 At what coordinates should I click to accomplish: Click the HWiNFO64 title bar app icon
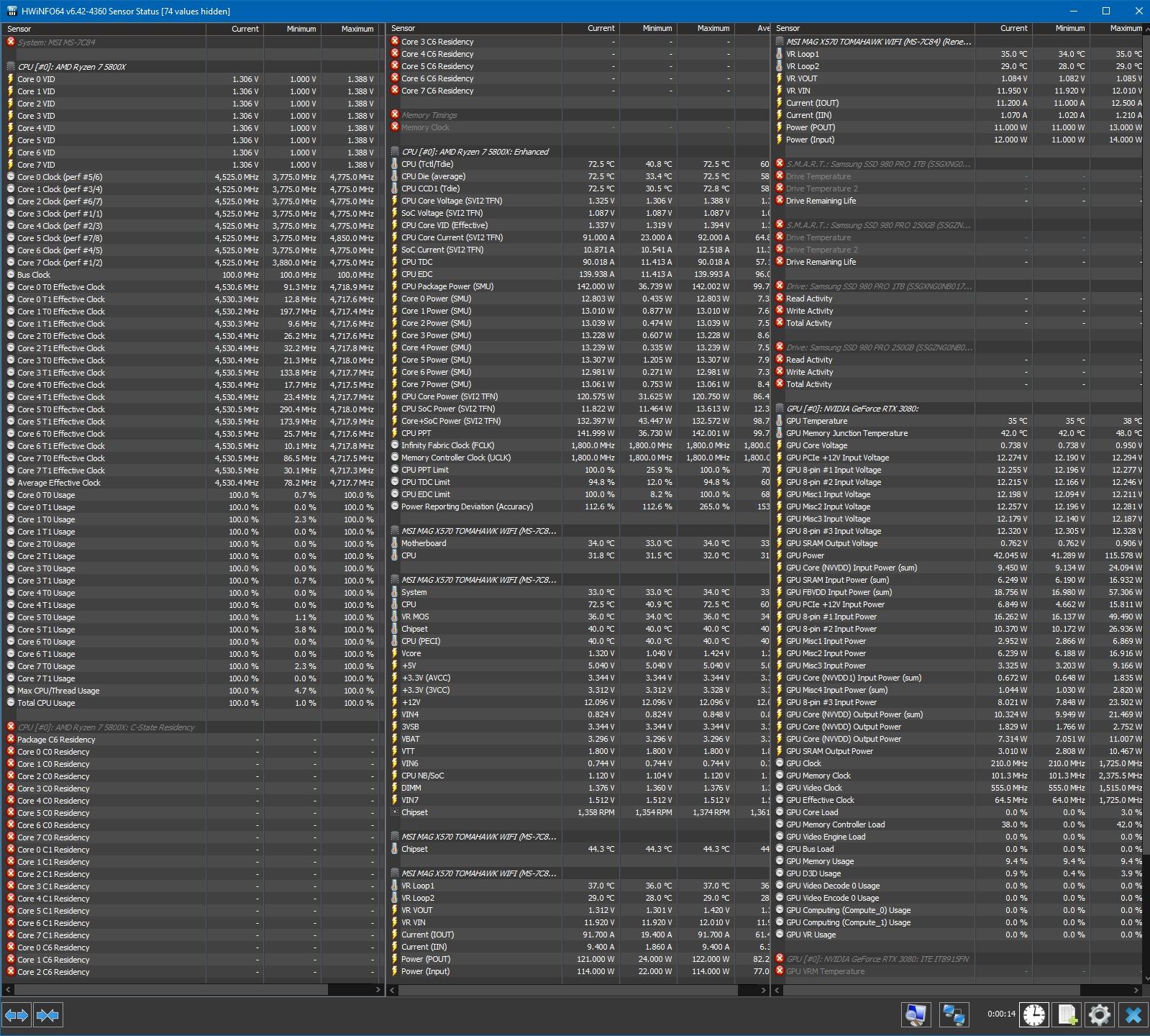12,11
